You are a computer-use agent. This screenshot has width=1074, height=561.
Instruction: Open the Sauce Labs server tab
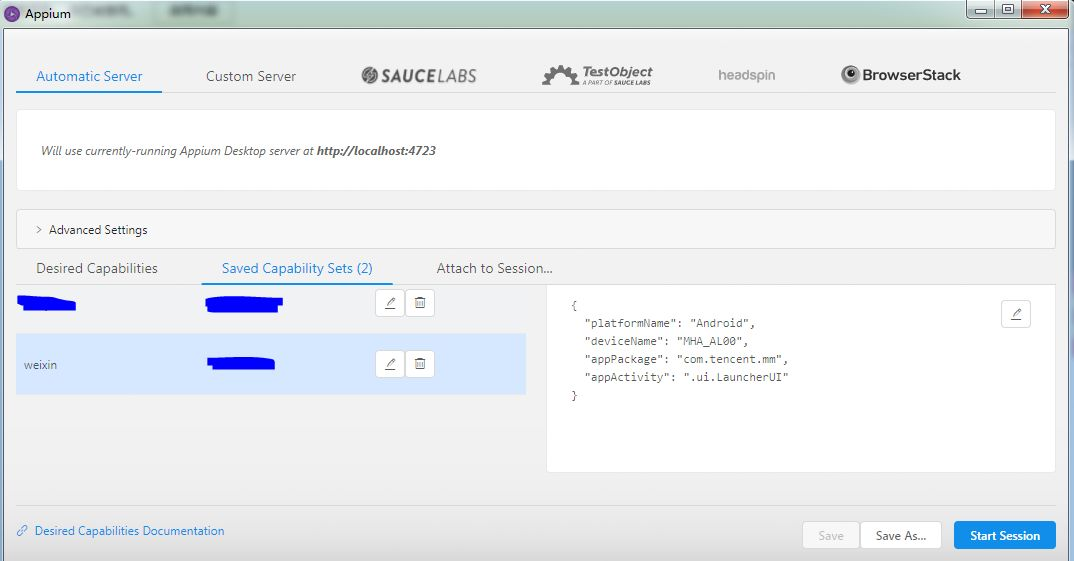419,75
